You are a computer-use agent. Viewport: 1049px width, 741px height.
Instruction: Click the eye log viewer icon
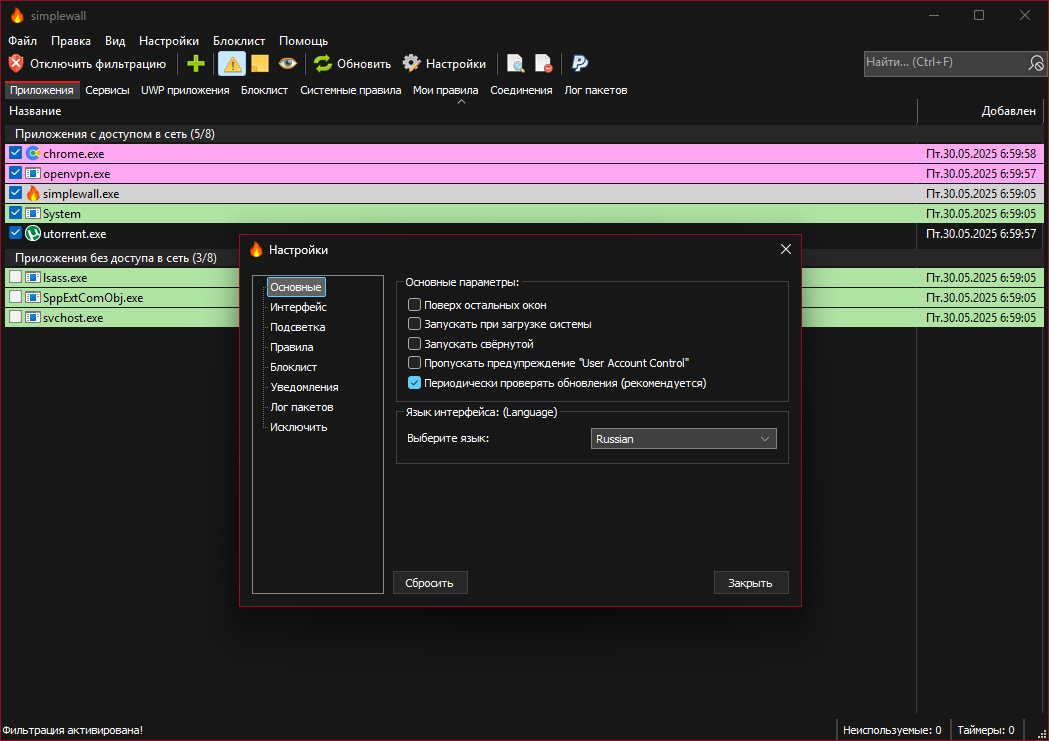point(288,64)
